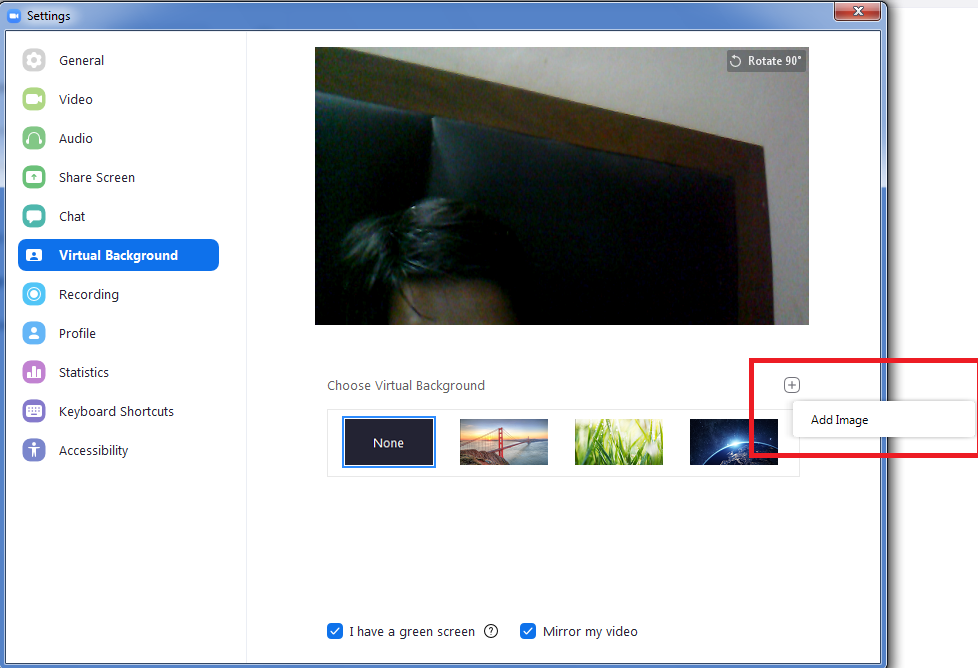Open the Recording settings icon
This screenshot has width=978, height=671.
point(34,294)
